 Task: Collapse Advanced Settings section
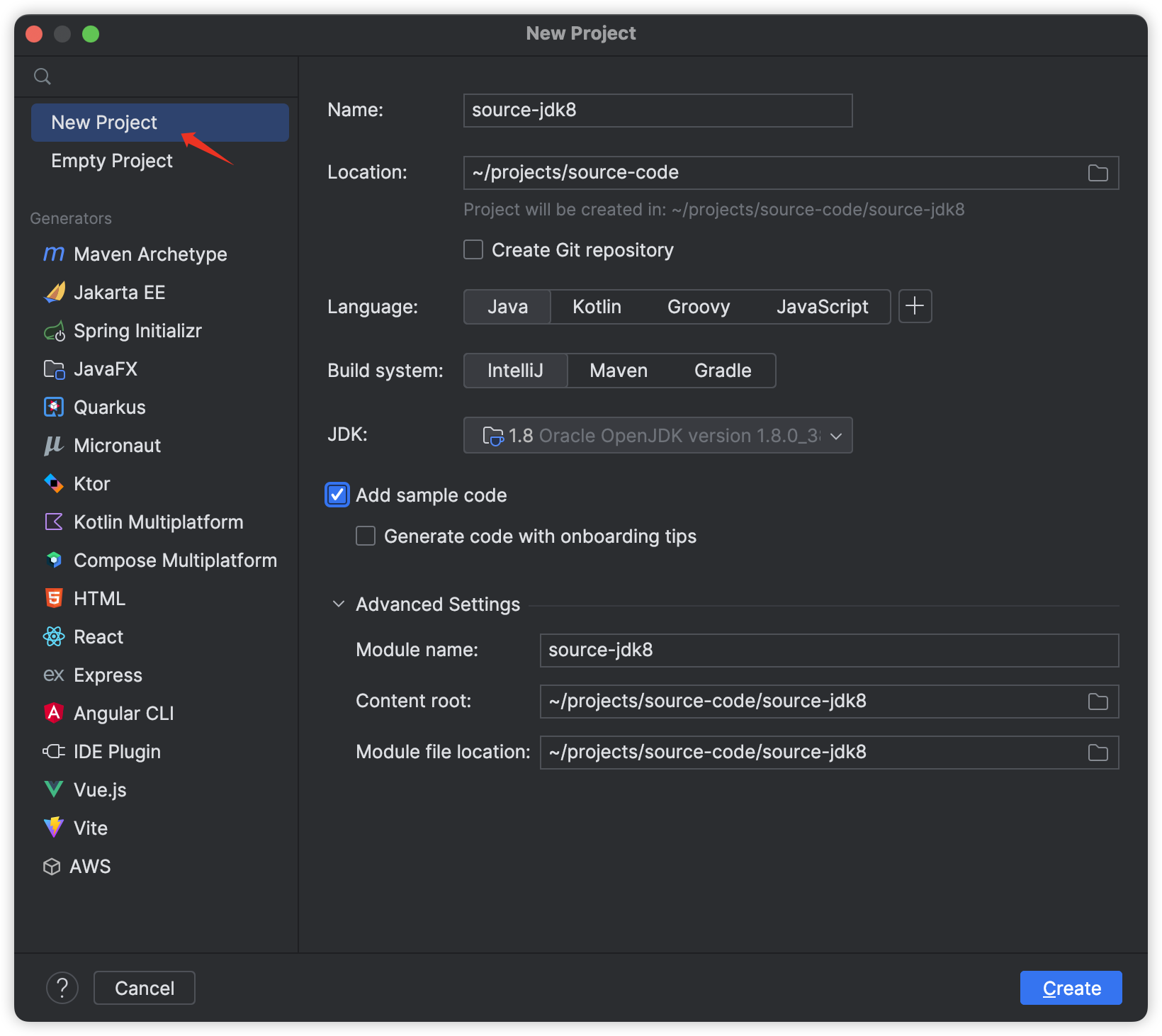click(x=339, y=604)
